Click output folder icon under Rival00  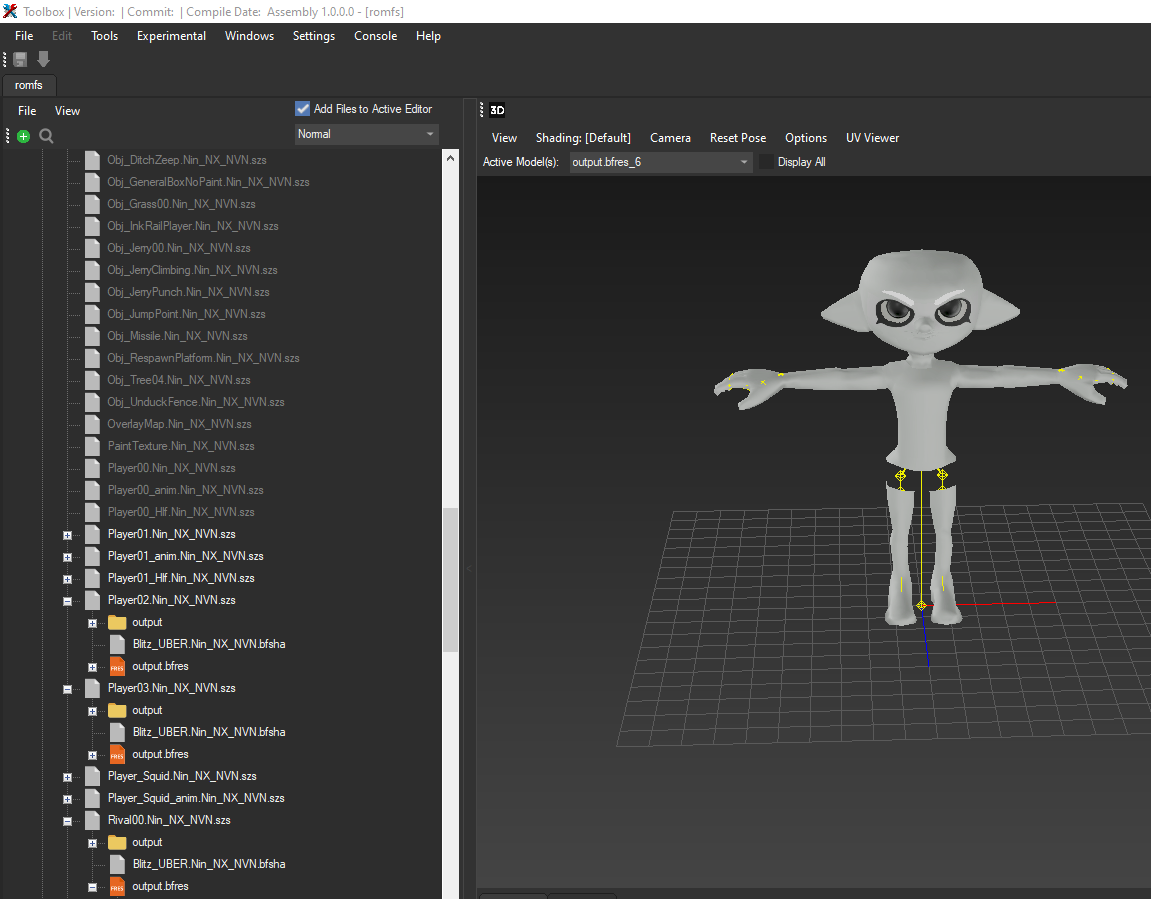tap(117, 842)
